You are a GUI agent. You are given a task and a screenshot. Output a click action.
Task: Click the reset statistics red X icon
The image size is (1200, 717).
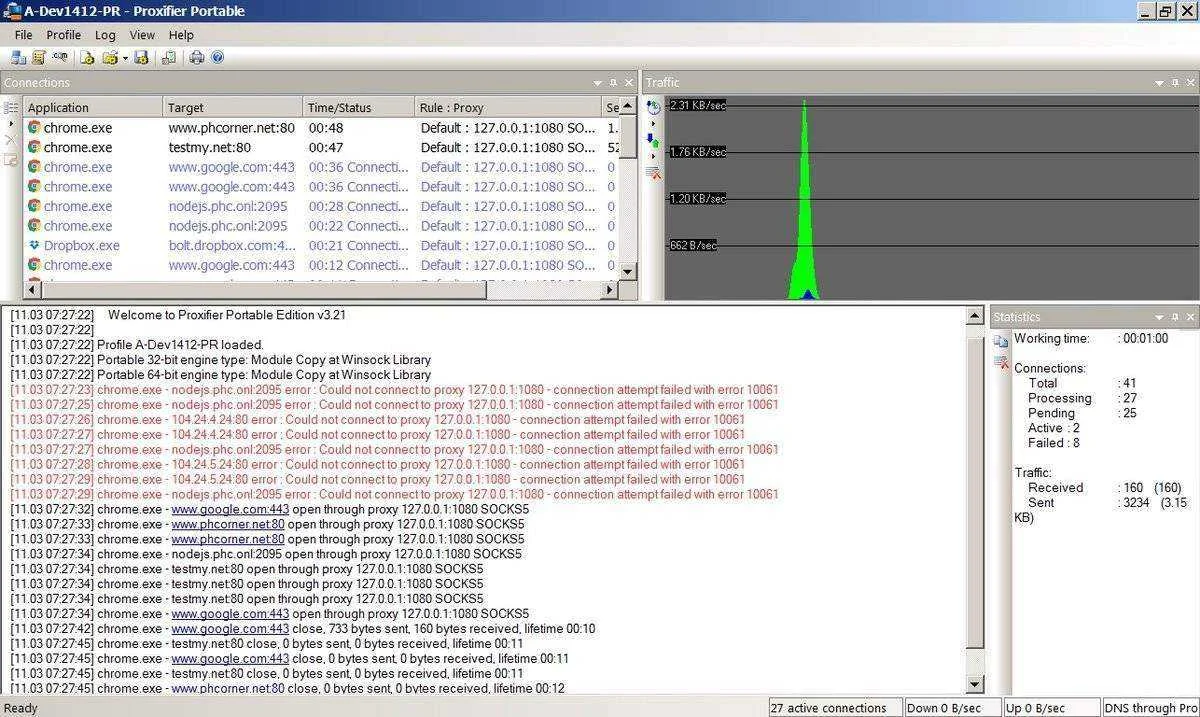[1001, 361]
